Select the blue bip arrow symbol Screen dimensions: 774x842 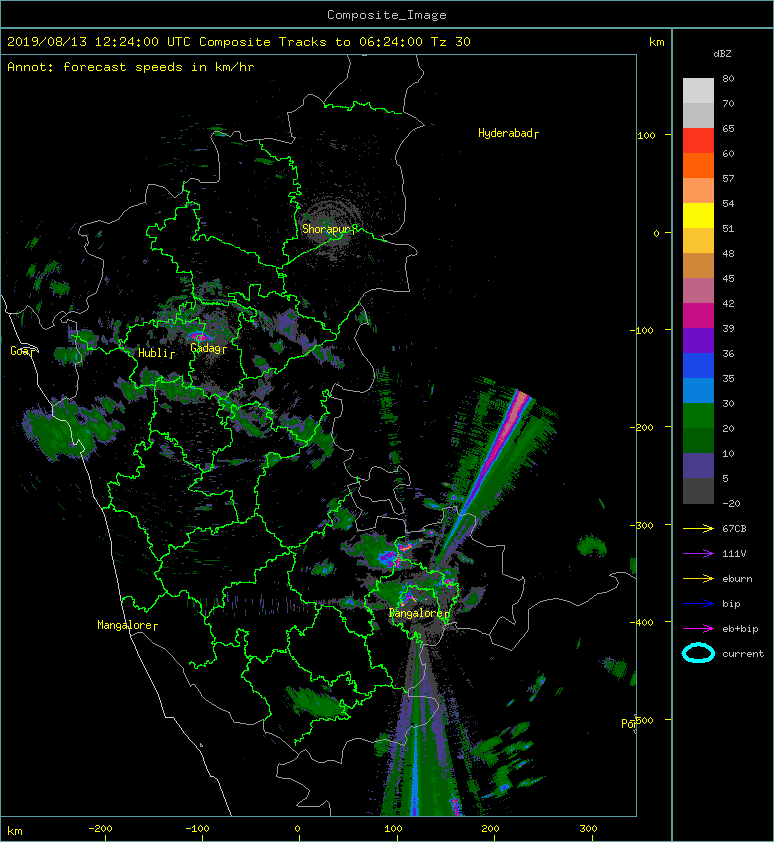pos(698,604)
